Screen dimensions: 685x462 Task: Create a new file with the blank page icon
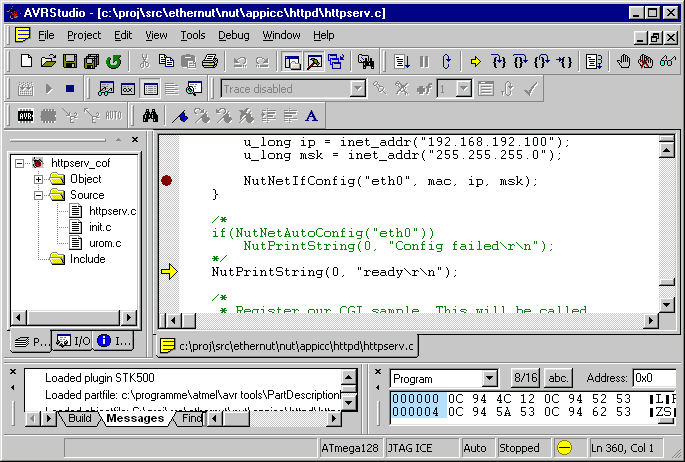pos(26,61)
